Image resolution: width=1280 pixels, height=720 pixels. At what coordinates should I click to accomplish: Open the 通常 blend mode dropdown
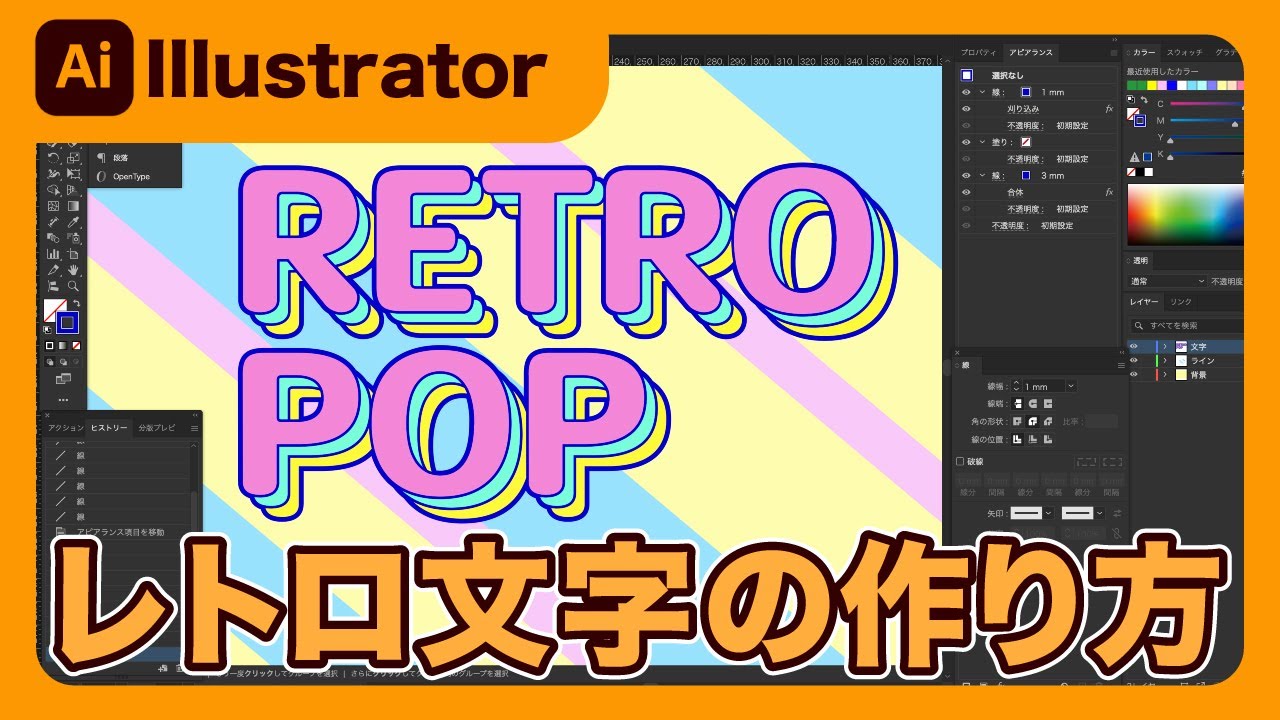[x=1167, y=282]
